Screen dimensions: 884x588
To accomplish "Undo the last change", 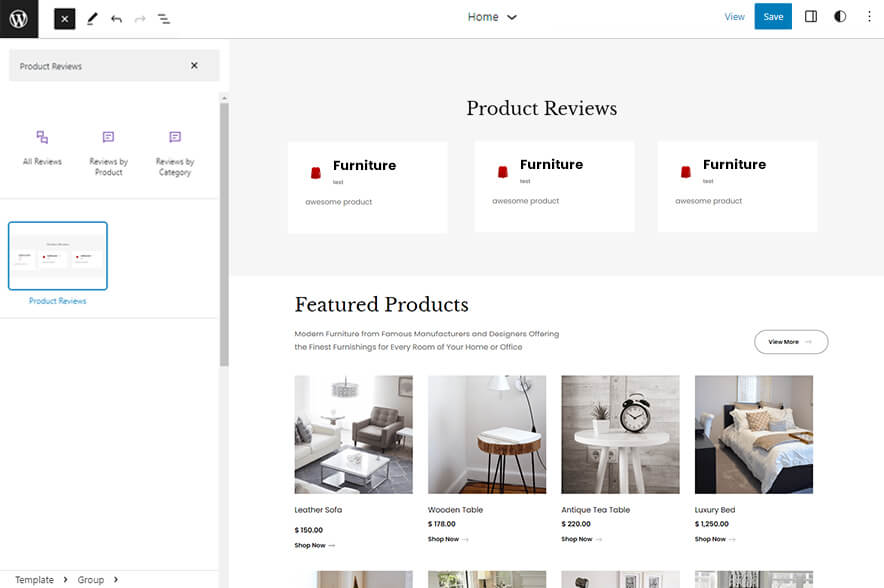I will click(116, 18).
